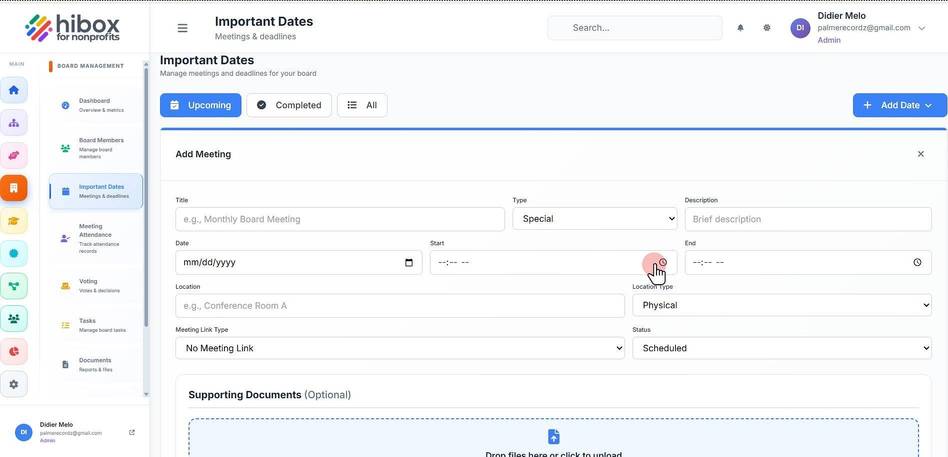Click the Start time clock icon
The image size is (948, 457).
click(x=663, y=262)
